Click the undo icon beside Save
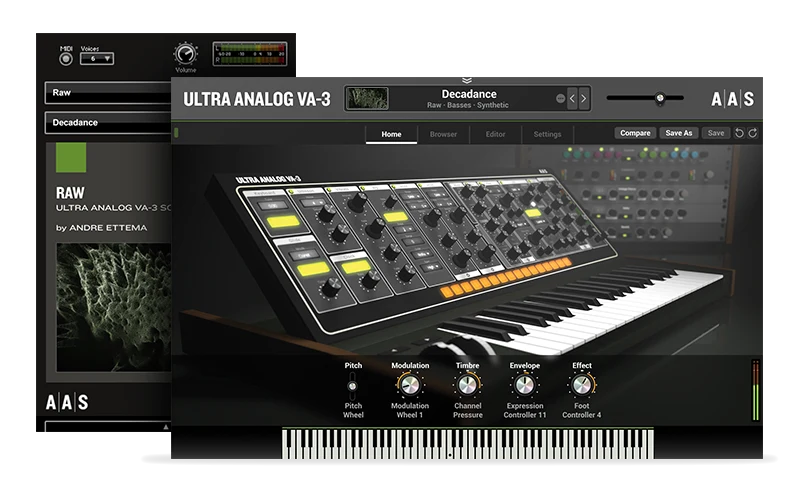 point(739,133)
